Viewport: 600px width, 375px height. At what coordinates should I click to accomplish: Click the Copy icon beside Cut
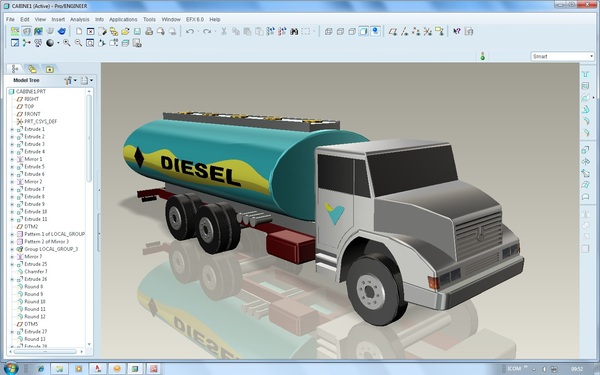[236, 31]
